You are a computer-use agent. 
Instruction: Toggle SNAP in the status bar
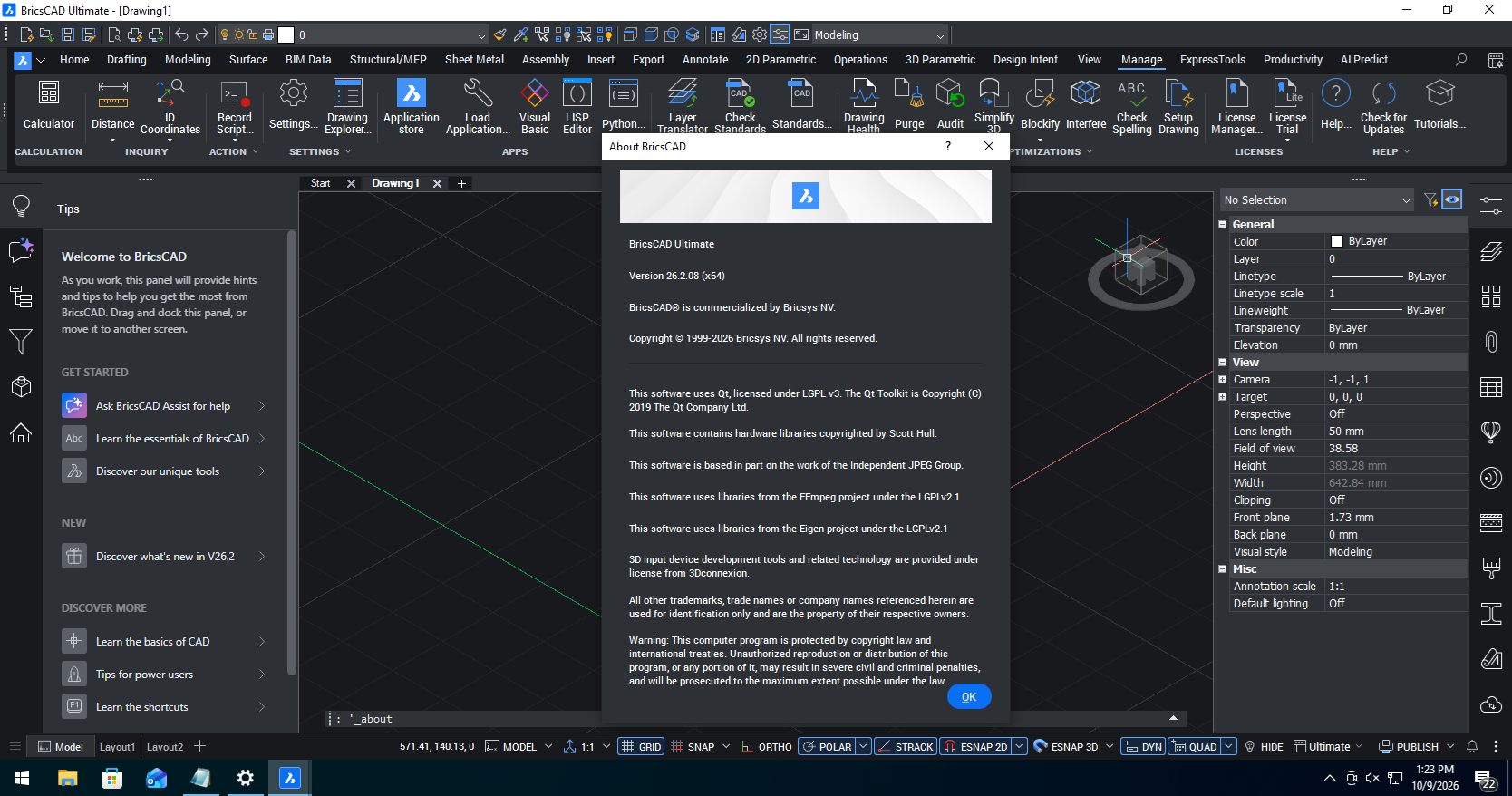point(693,747)
